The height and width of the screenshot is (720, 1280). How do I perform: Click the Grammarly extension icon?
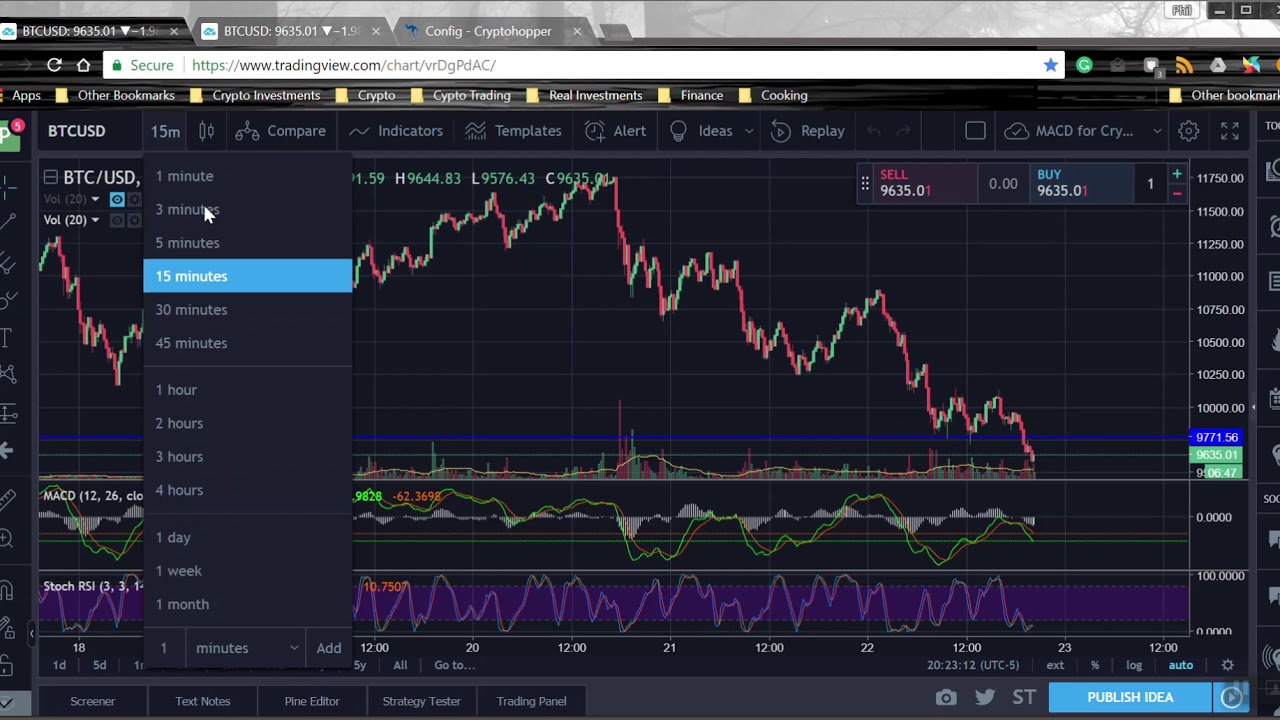[x=1084, y=65]
